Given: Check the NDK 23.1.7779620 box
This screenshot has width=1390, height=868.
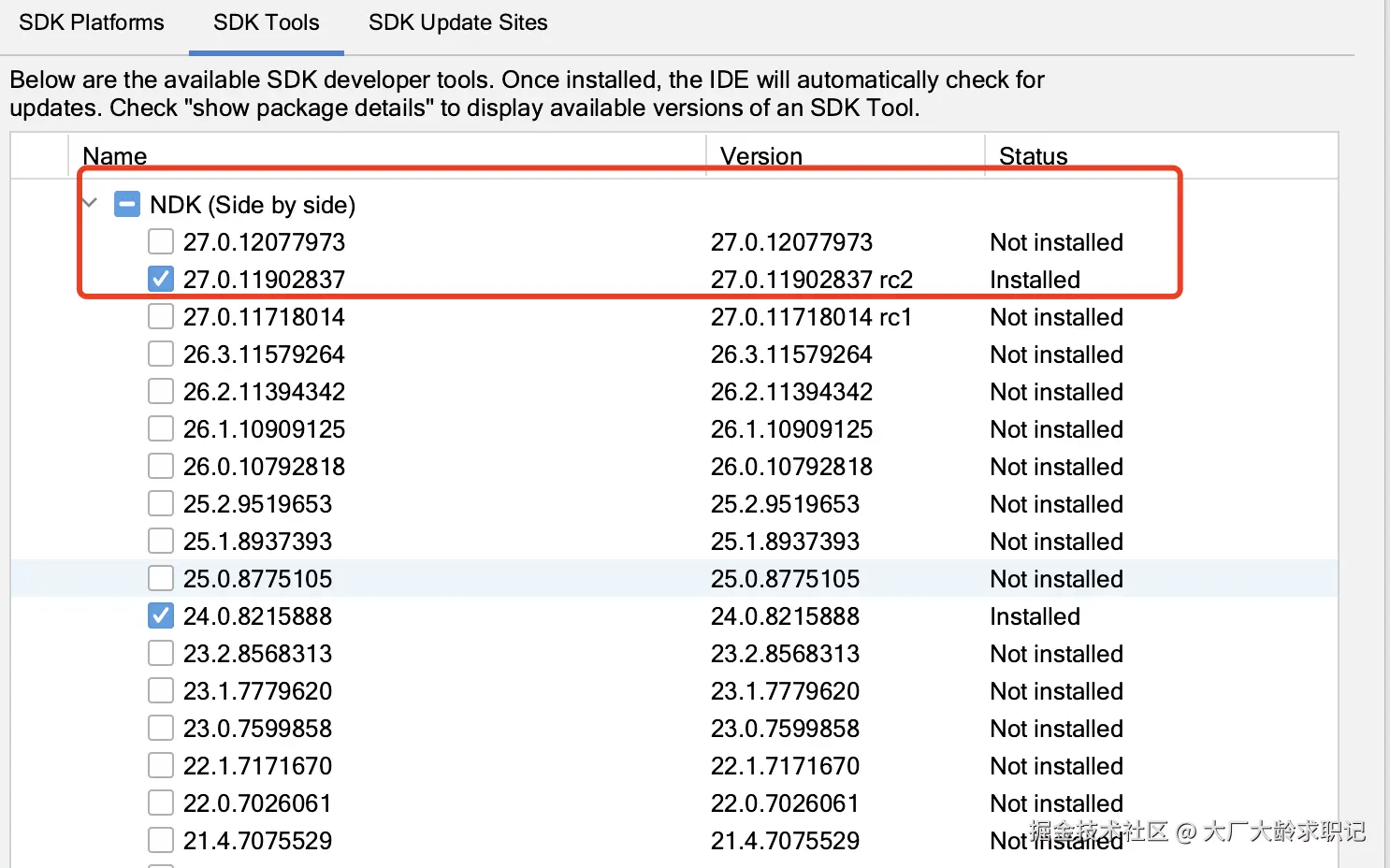Looking at the screenshot, I should tap(161, 690).
